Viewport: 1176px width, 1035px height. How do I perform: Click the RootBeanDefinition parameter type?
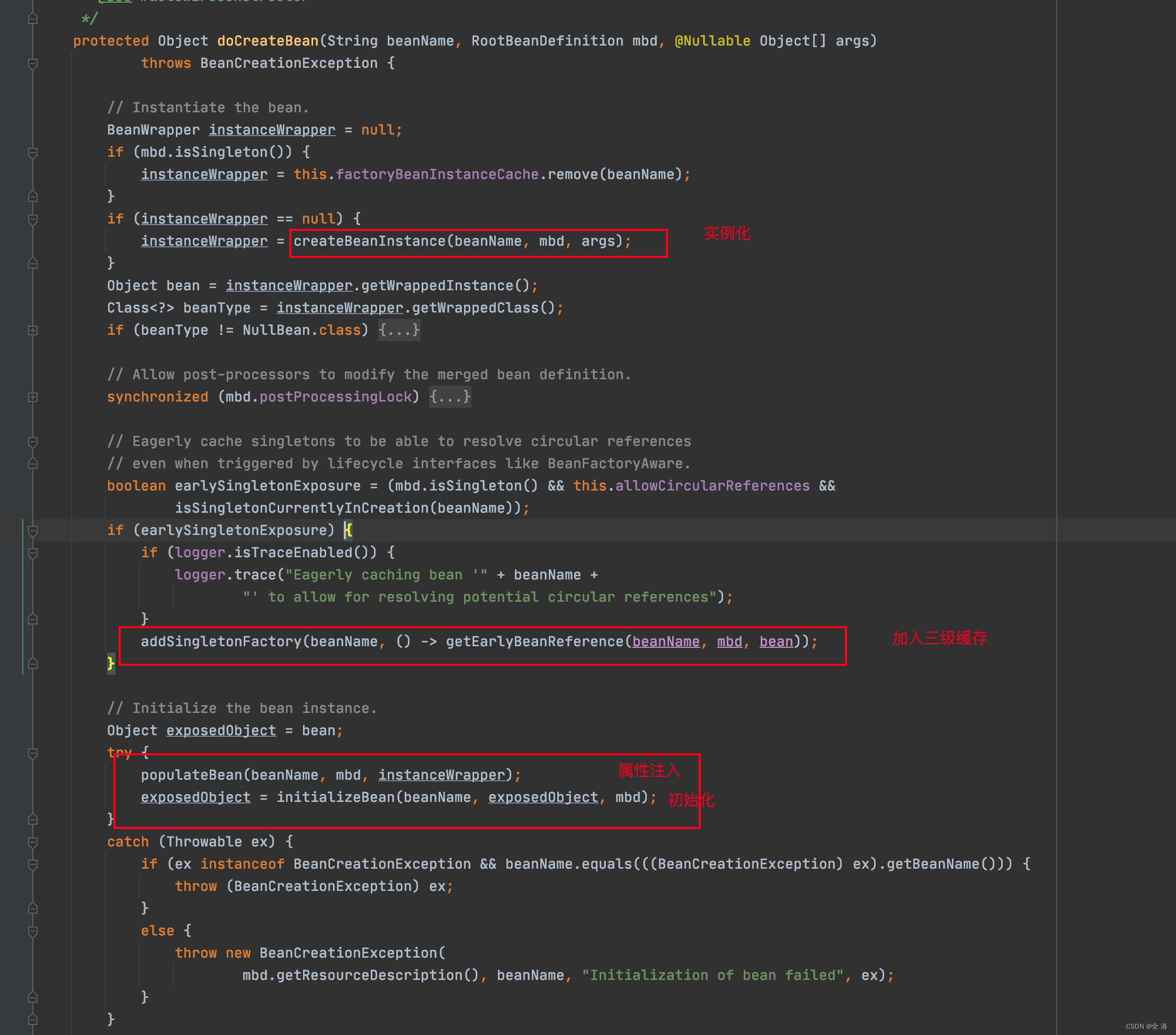[547, 41]
